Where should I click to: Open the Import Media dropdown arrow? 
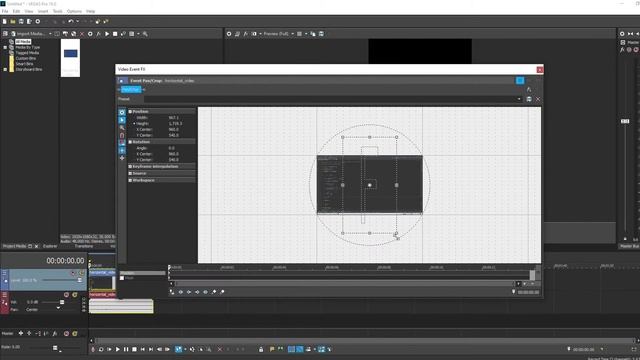pyautogui.click(x=50, y=34)
